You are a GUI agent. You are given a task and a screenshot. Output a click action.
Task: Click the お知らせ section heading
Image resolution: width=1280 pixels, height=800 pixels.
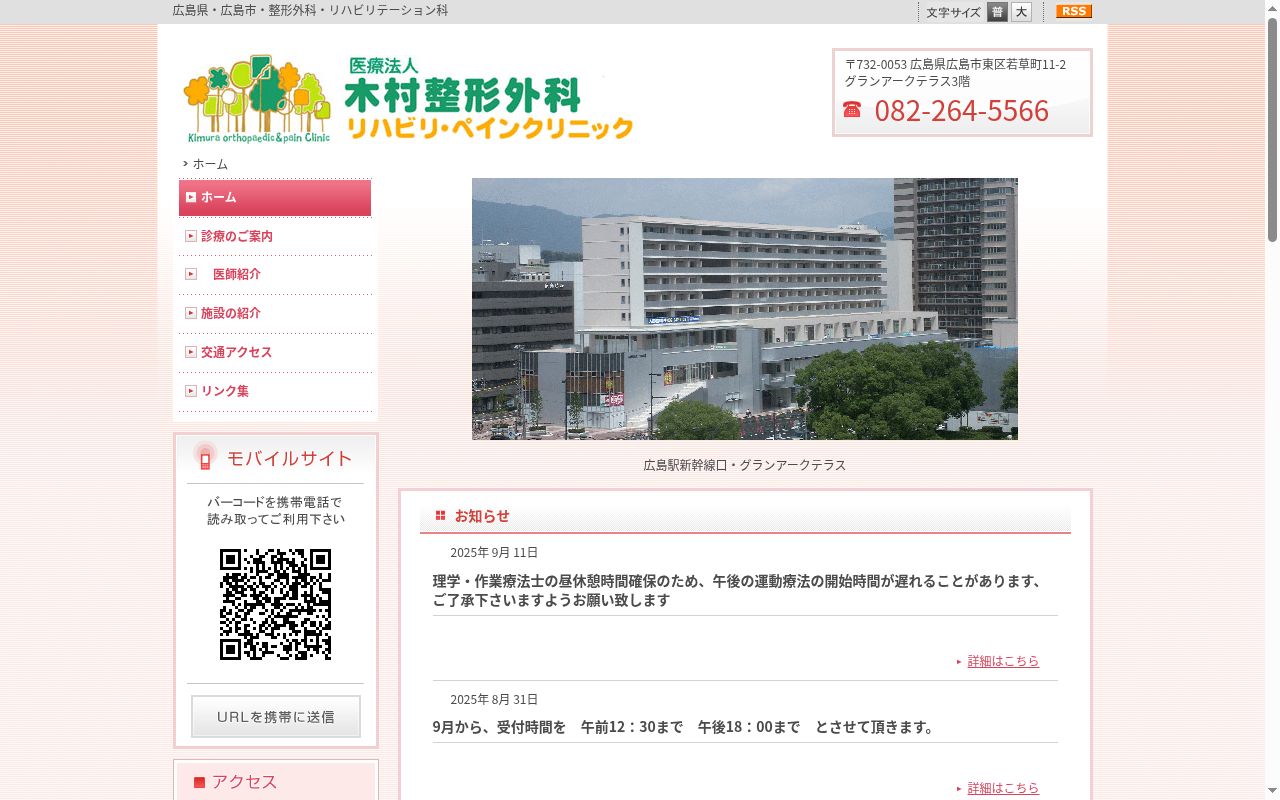click(x=482, y=516)
